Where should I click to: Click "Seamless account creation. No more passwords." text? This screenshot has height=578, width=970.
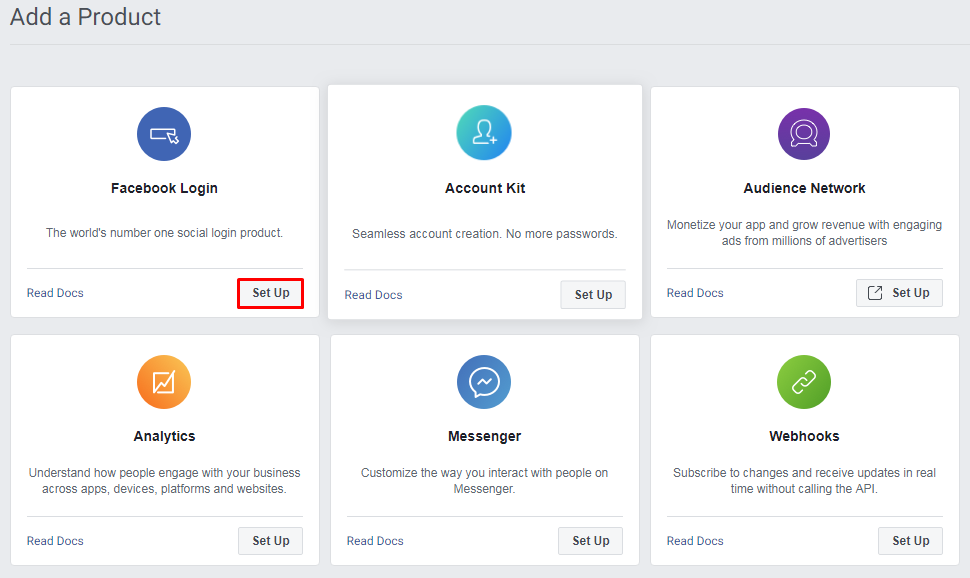[484, 234]
